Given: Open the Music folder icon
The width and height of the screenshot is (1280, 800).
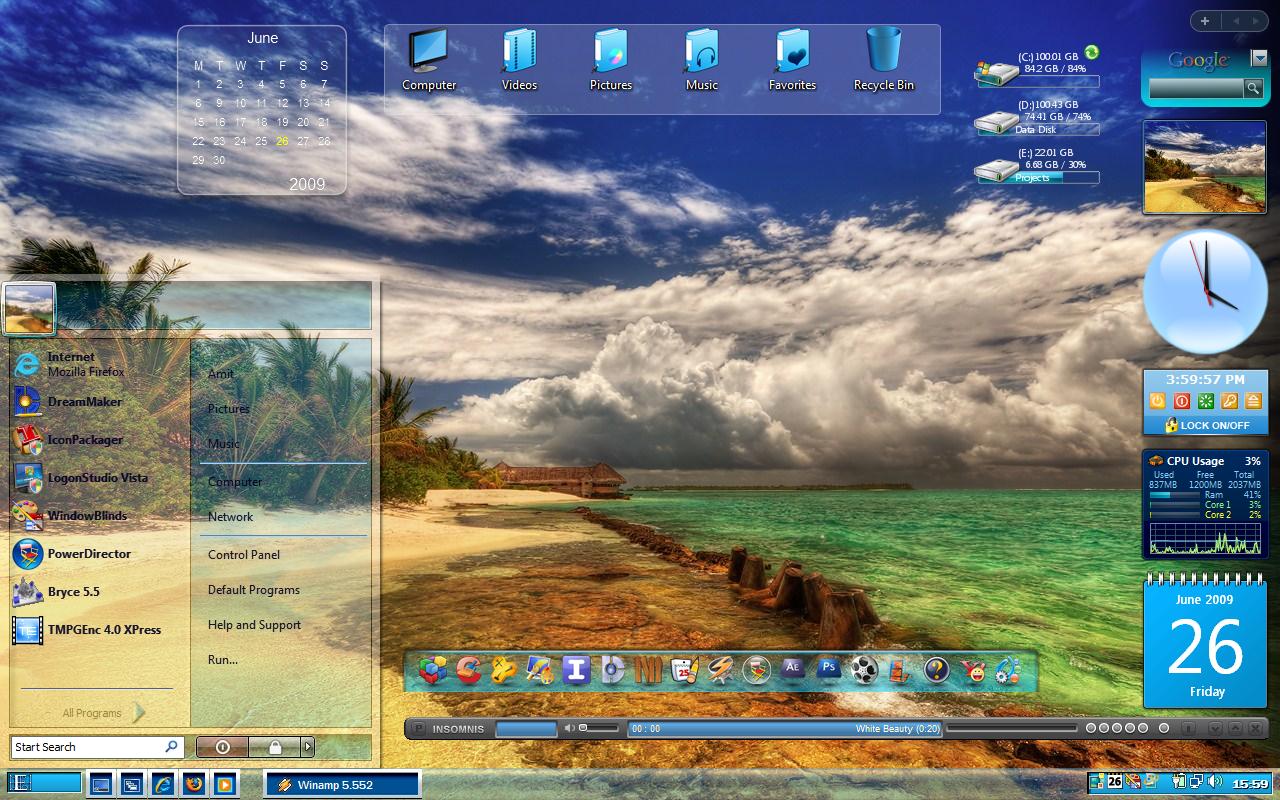Looking at the screenshot, I should pyautogui.click(x=701, y=59).
